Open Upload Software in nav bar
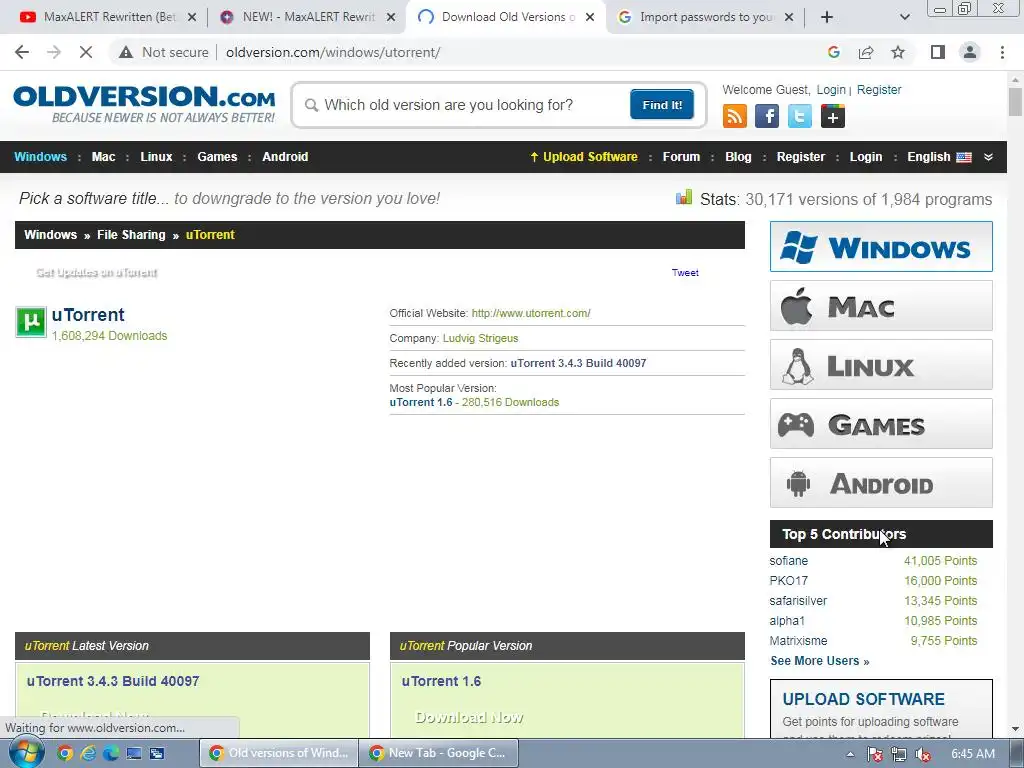This screenshot has height=768, width=1024. point(584,157)
